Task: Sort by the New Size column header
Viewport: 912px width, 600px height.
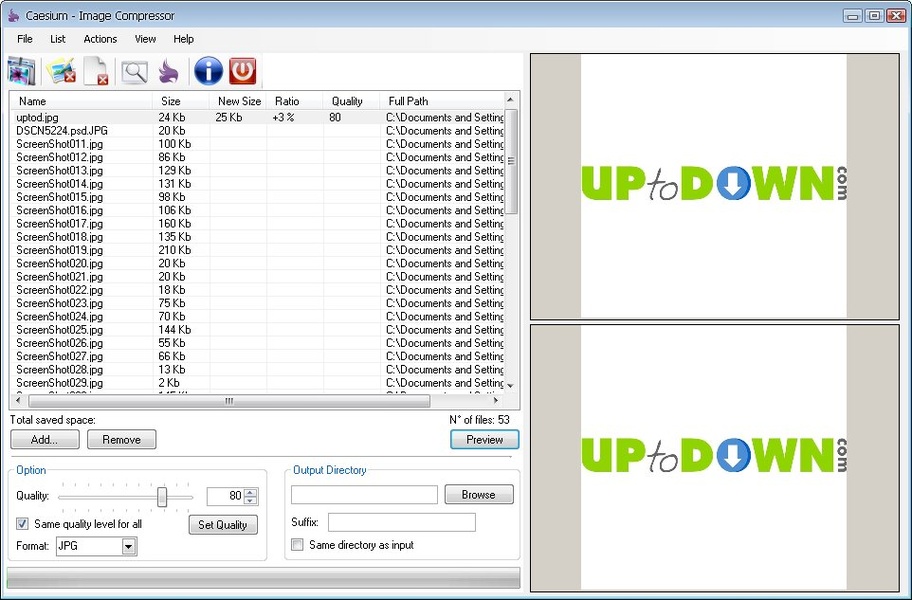Action: pos(238,101)
